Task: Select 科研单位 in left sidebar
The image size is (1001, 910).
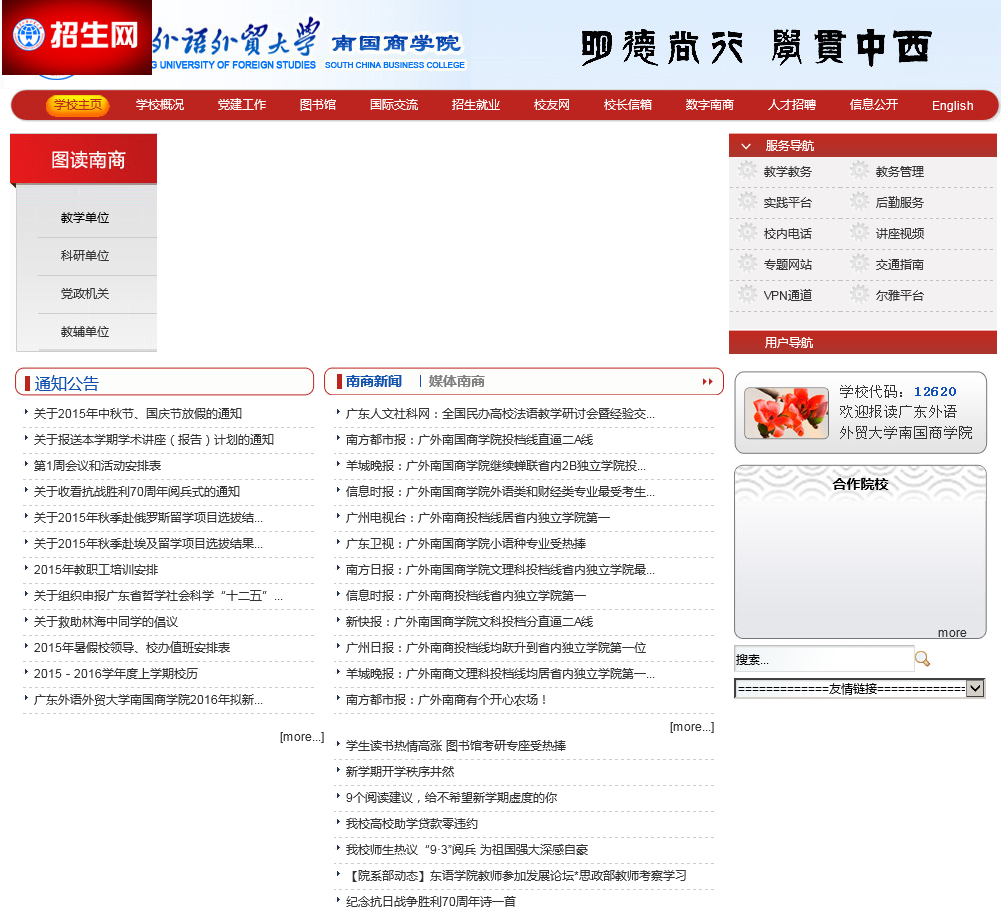Action: [85, 255]
